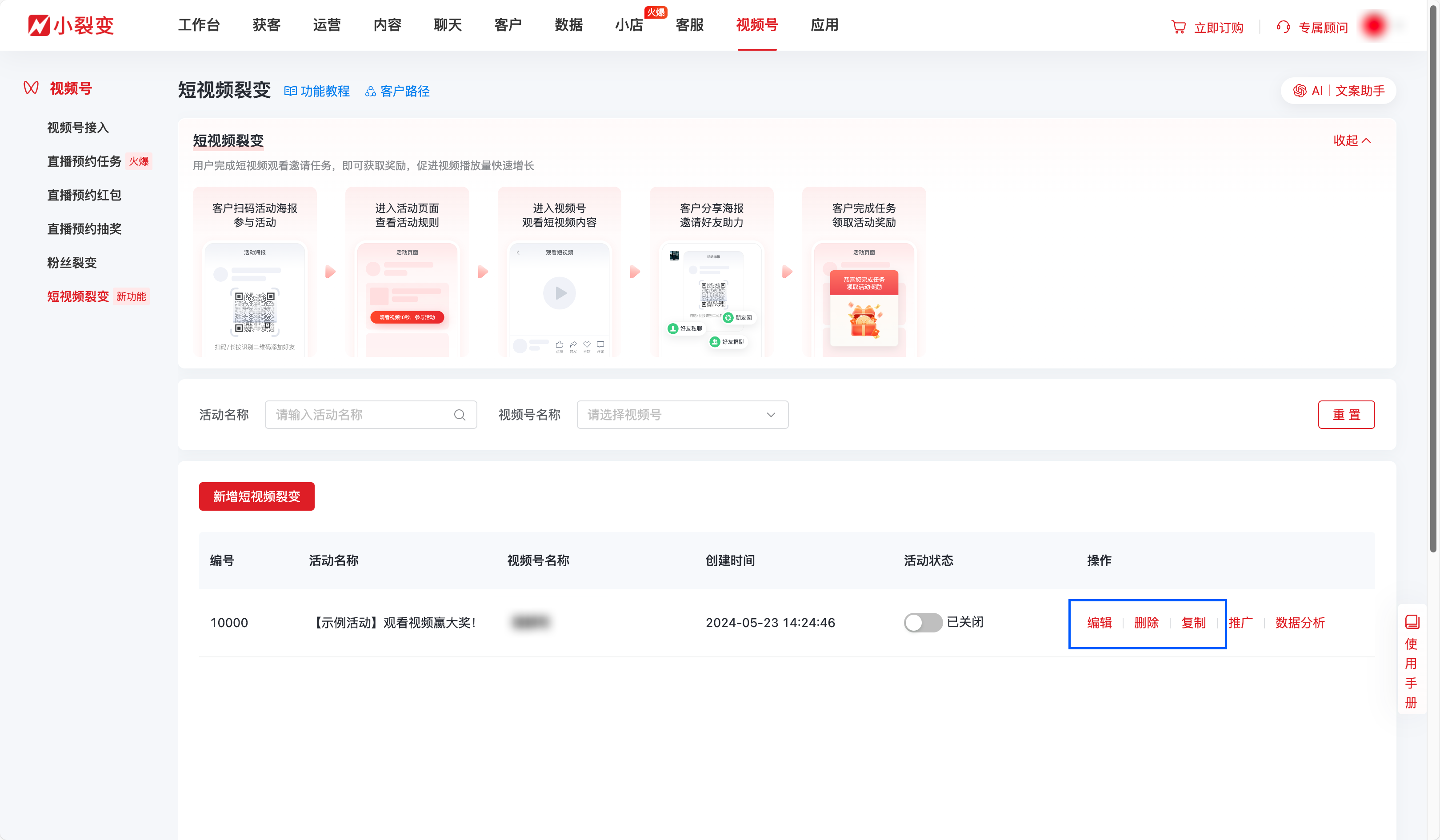Click the AI swirl icon
Viewport: 1440px width, 840px height.
point(1300,90)
